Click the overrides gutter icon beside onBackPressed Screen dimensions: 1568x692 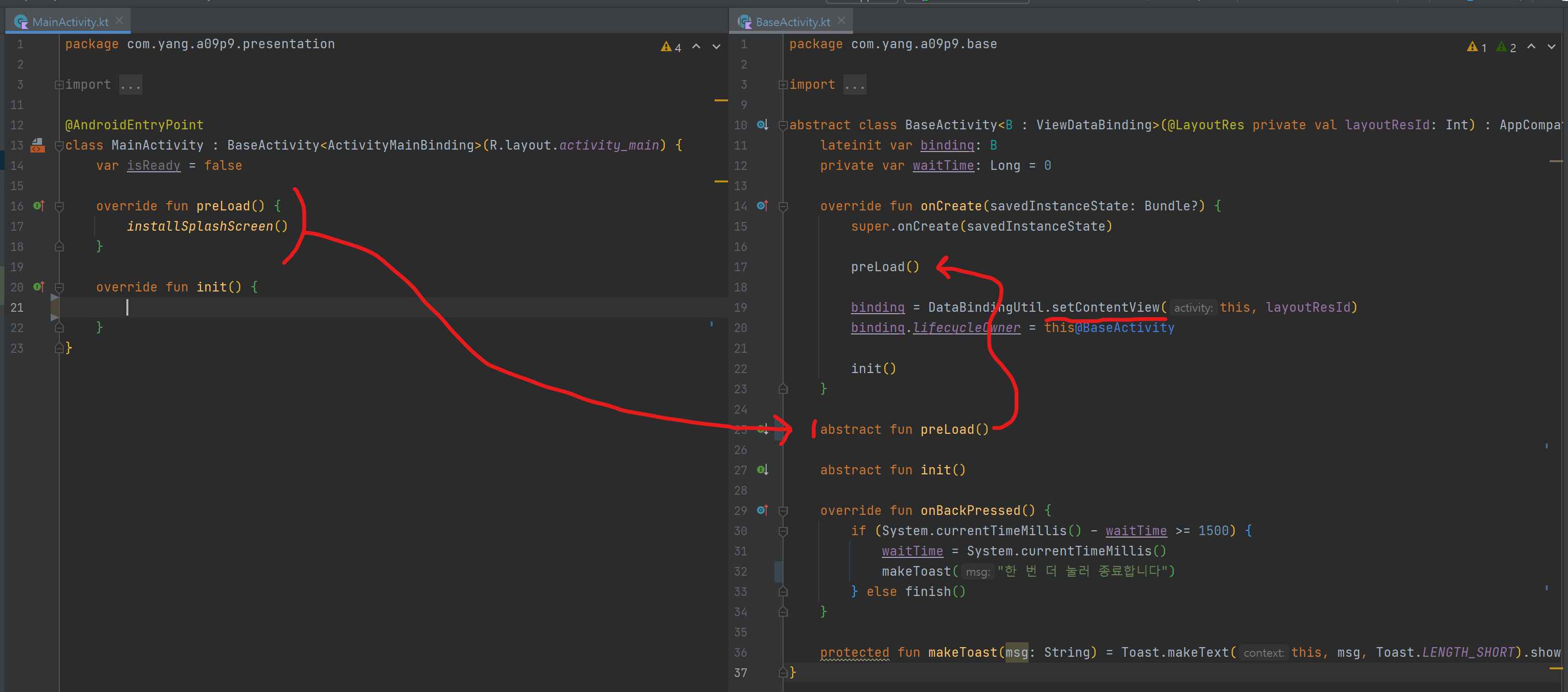click(x=762, y=510)
